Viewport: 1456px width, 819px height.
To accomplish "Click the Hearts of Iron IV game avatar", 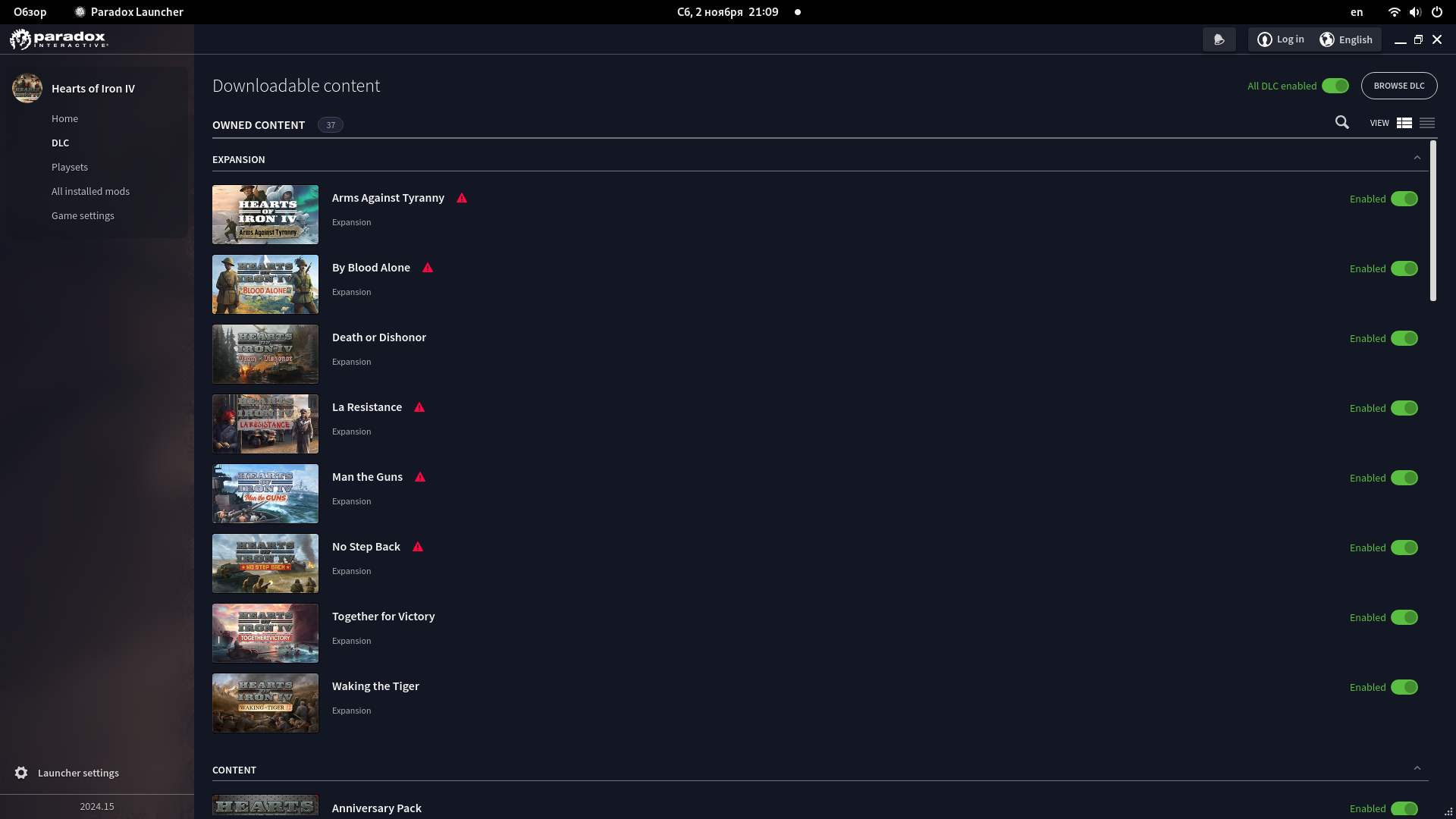I will click(x=27, y=88).
